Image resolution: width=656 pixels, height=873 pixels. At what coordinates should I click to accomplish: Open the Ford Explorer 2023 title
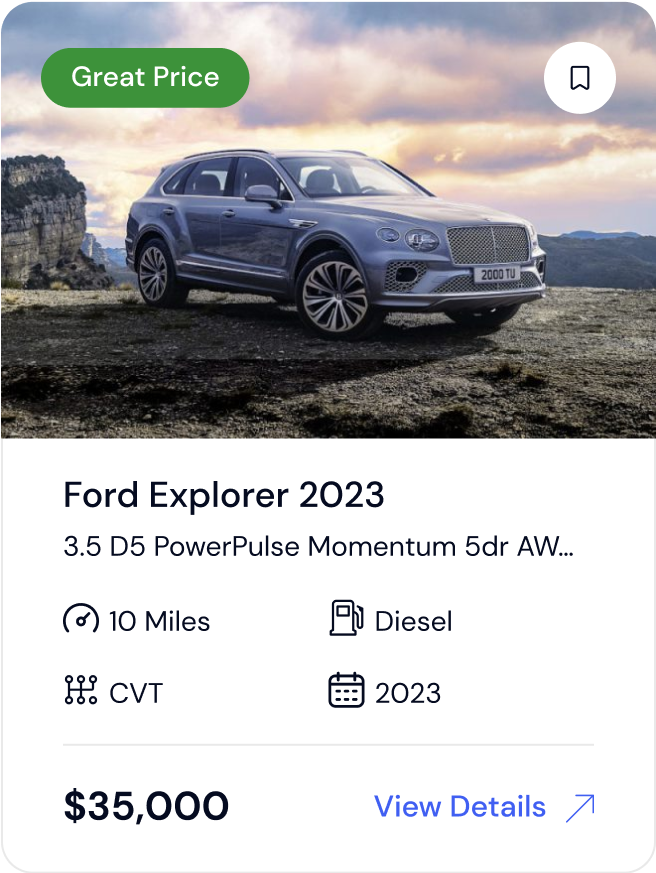tap(224, 494)
